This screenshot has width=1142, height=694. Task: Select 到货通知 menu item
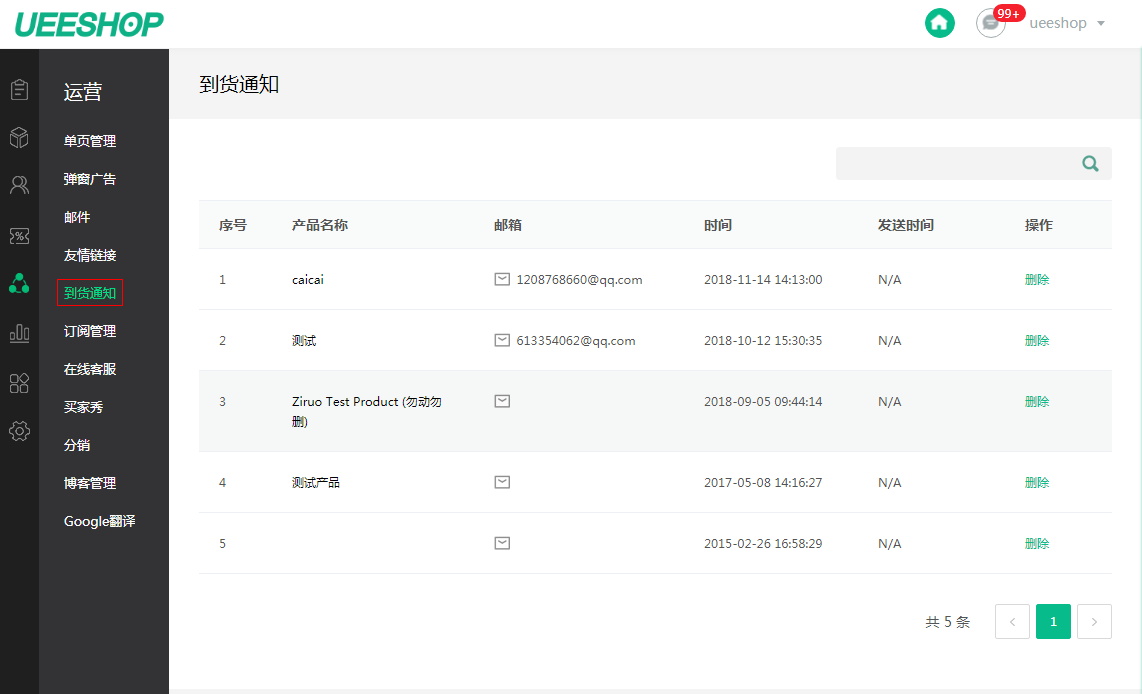90,293
